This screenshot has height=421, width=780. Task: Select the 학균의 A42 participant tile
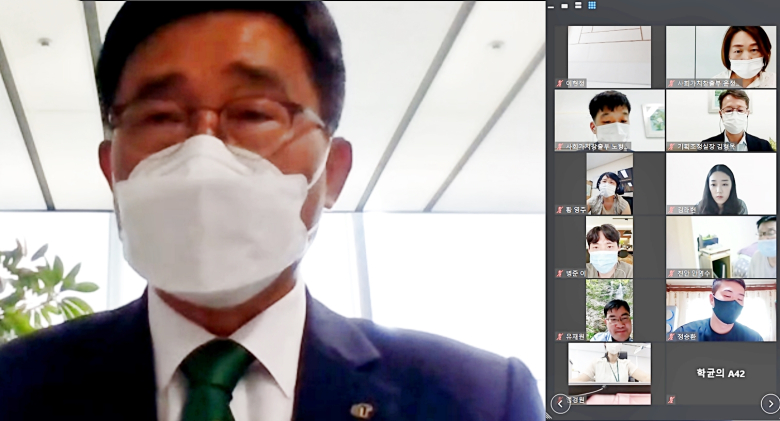pos(721,374)
